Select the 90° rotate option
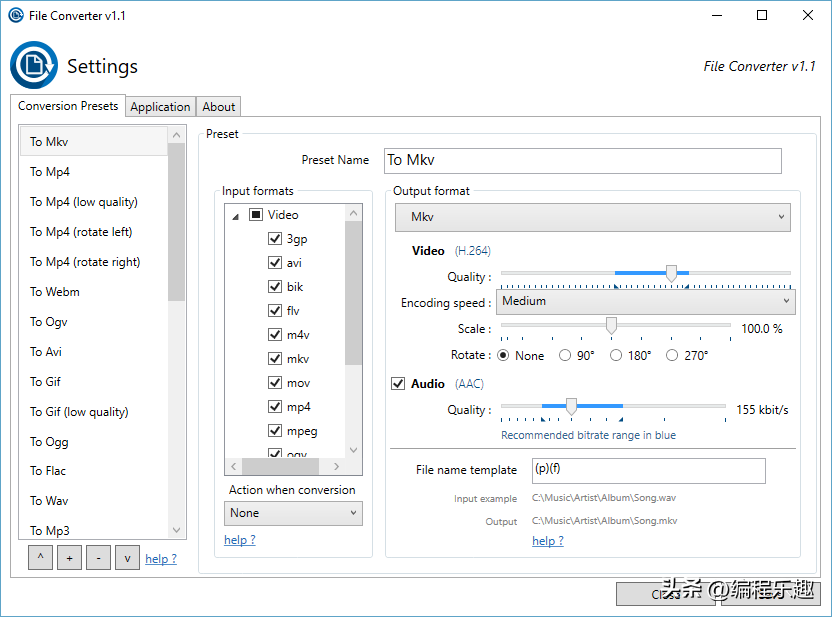Viewport: 832px width, 617px height. tap(565, 355)
